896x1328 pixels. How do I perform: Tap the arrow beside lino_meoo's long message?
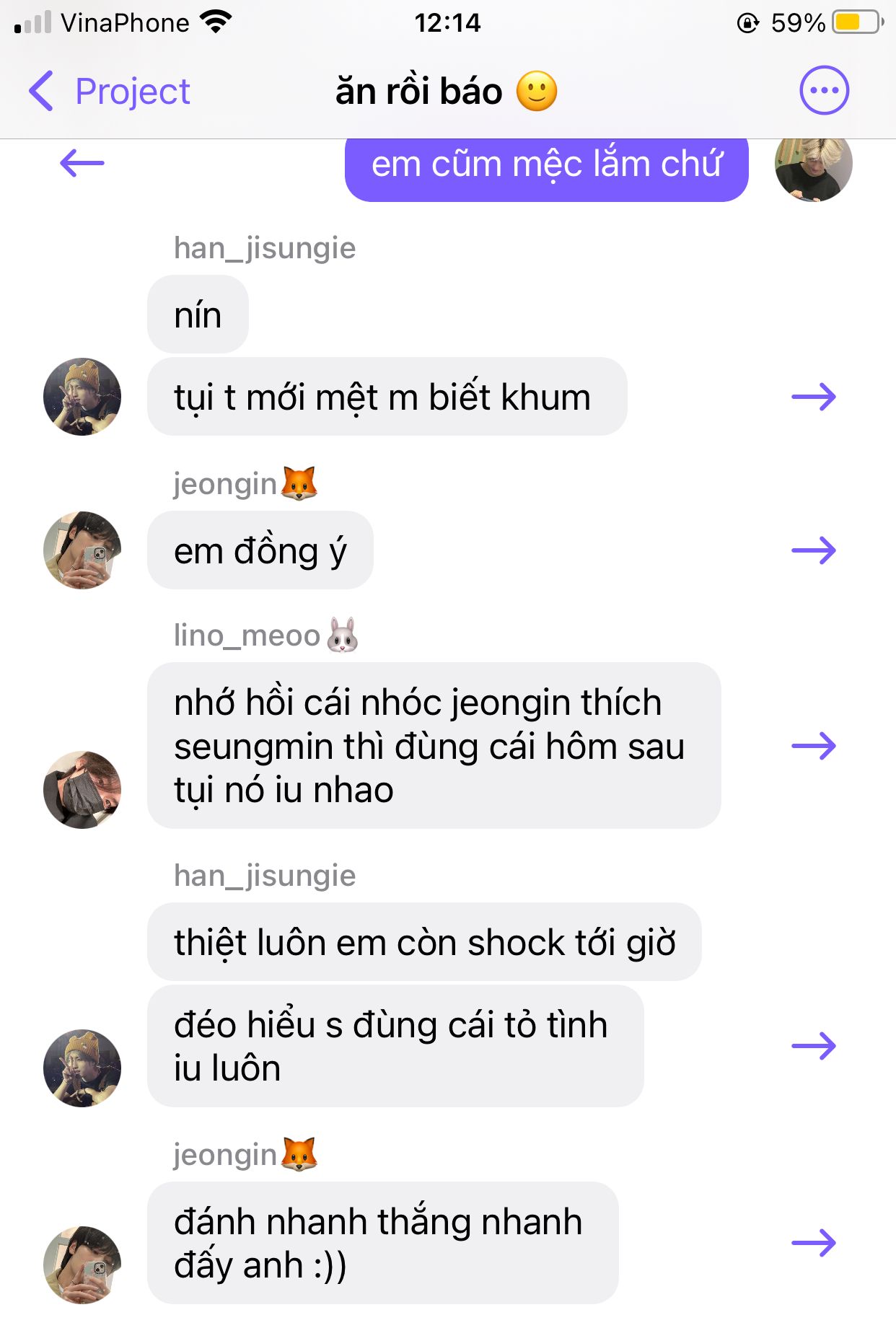pyautogui.click(x=813, y=745)
